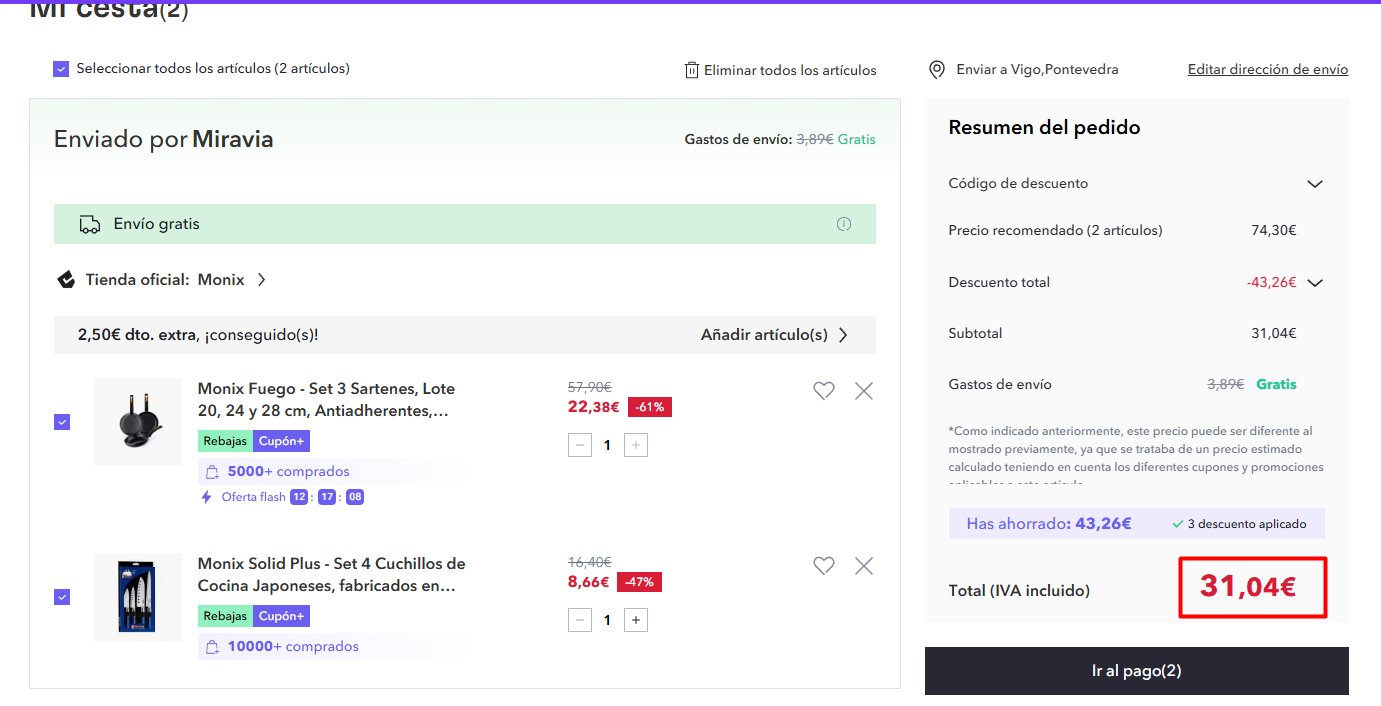1381x706 pixels.
Task: Toggle the select all items checkbox
Action: (x=62, y=69)
